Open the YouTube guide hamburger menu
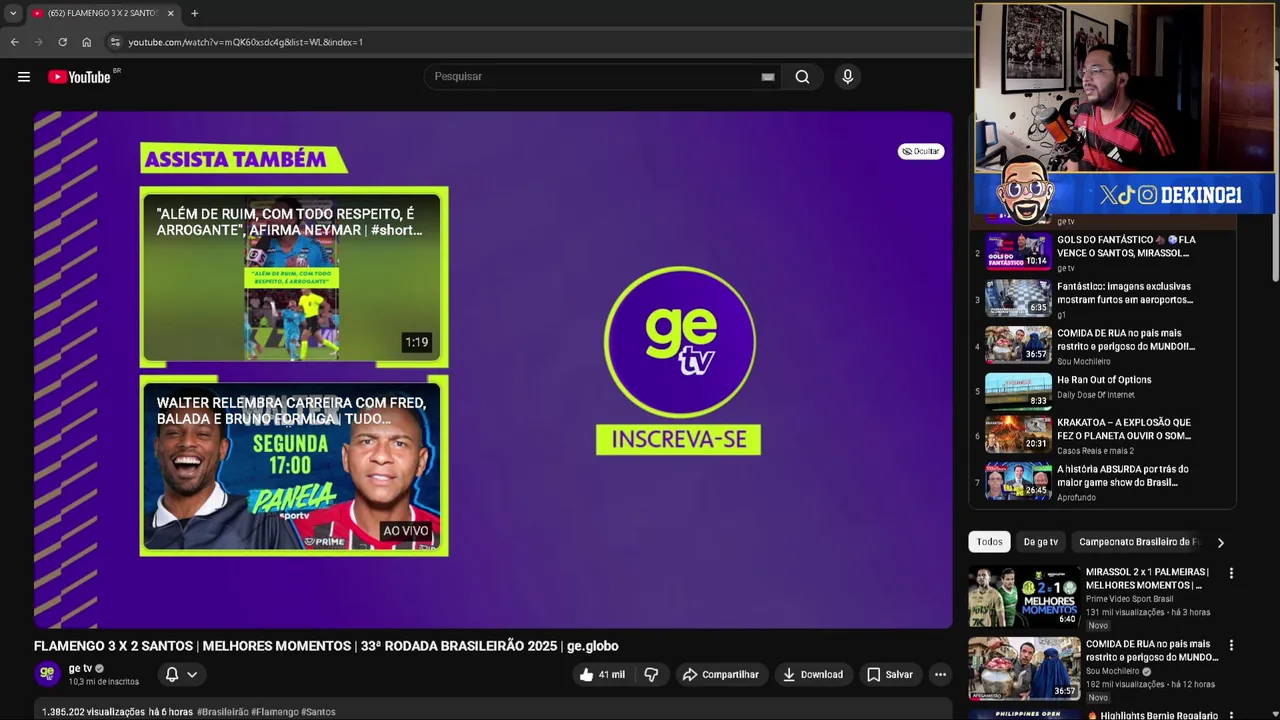 24,77
